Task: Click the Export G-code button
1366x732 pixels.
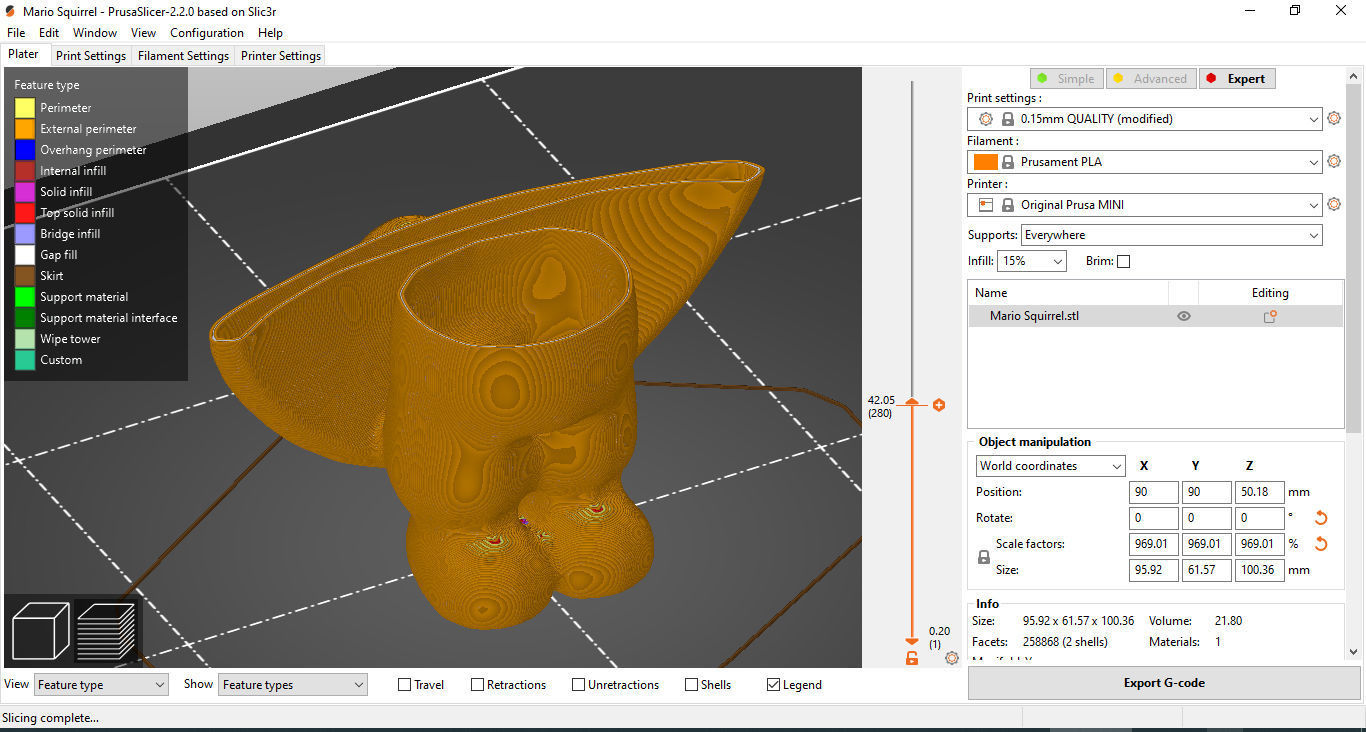Action: pos(1164,683)
